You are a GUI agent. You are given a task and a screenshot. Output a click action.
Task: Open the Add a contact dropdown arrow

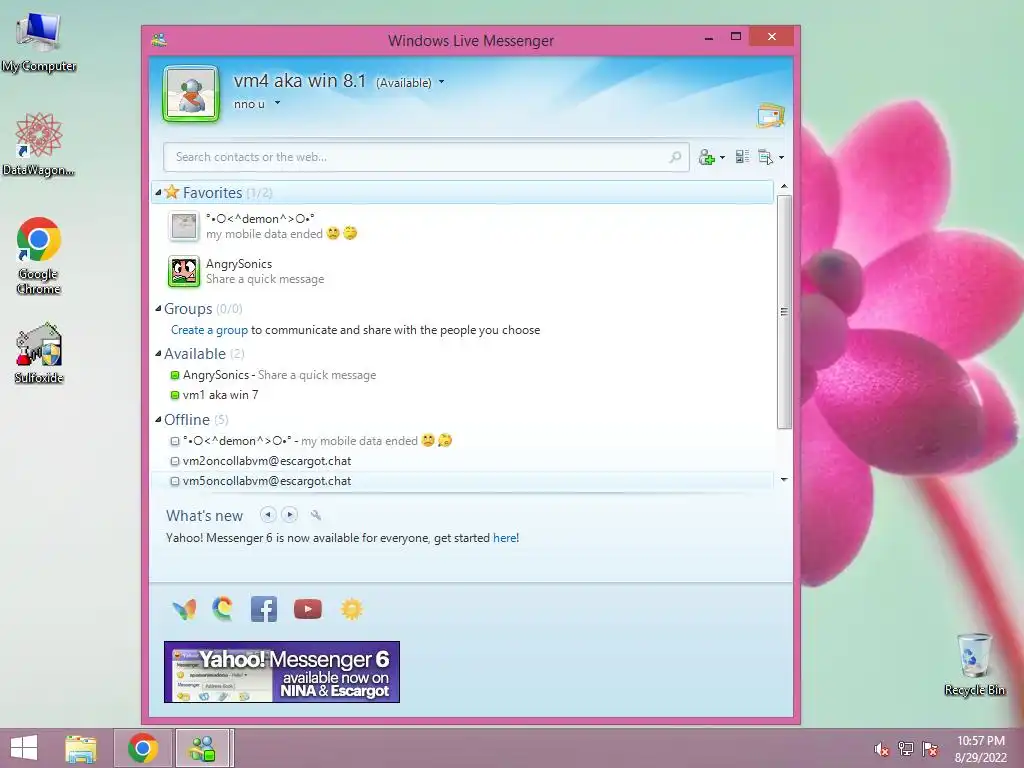[x=722, y=157]
